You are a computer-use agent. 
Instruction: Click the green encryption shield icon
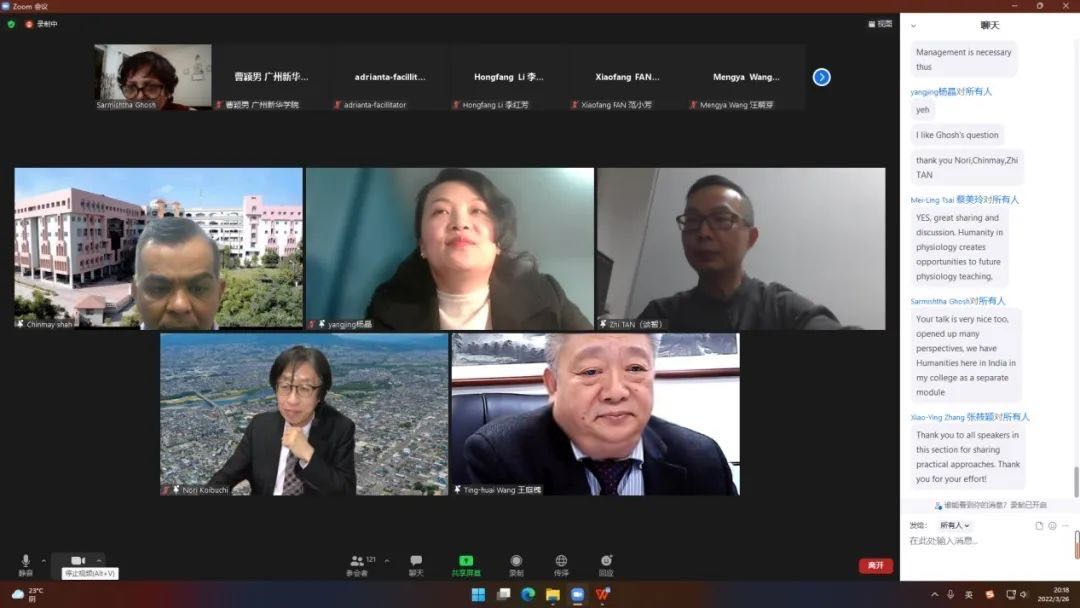point(11,24)
